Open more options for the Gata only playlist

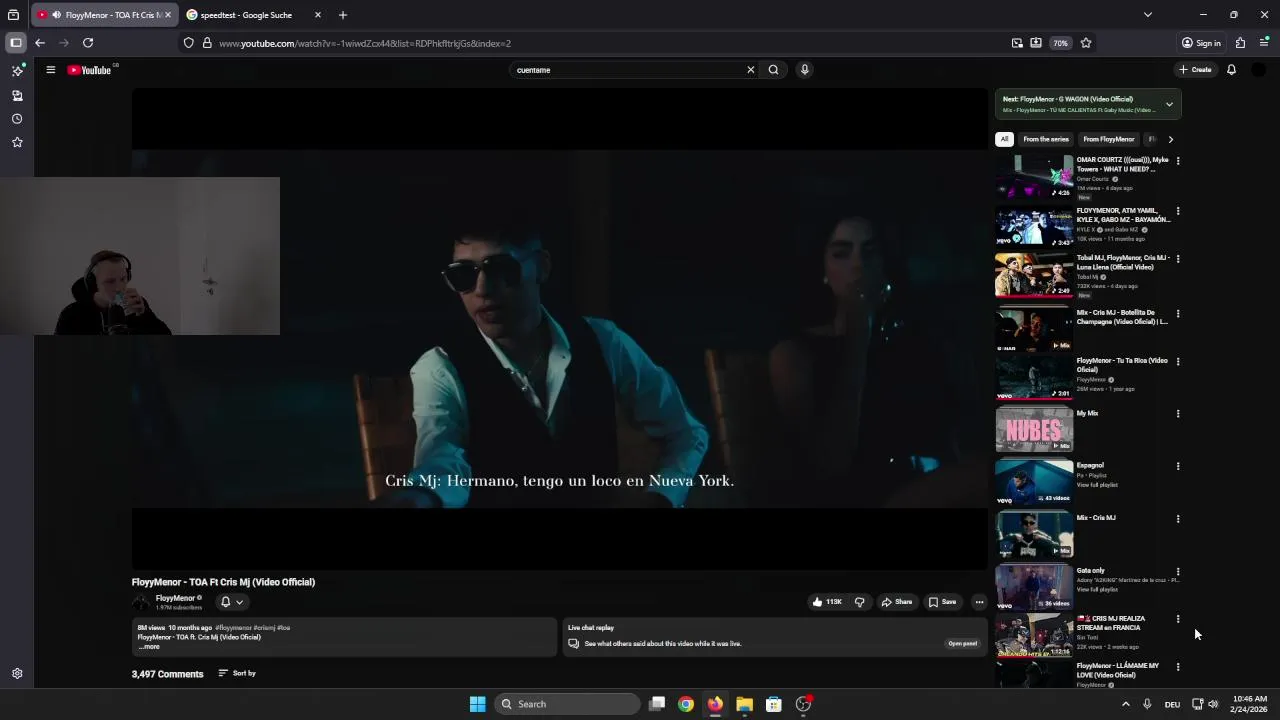click(x=1178, y=572)
